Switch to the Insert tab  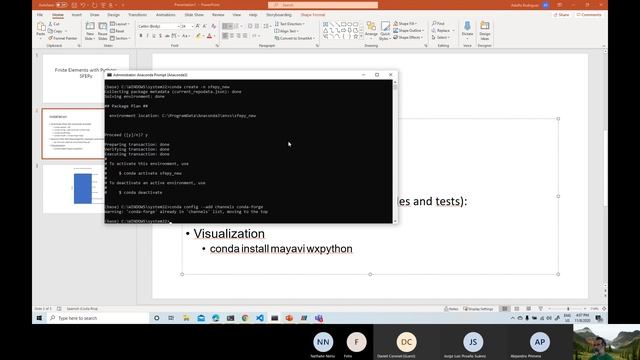(x=76, y=15)
